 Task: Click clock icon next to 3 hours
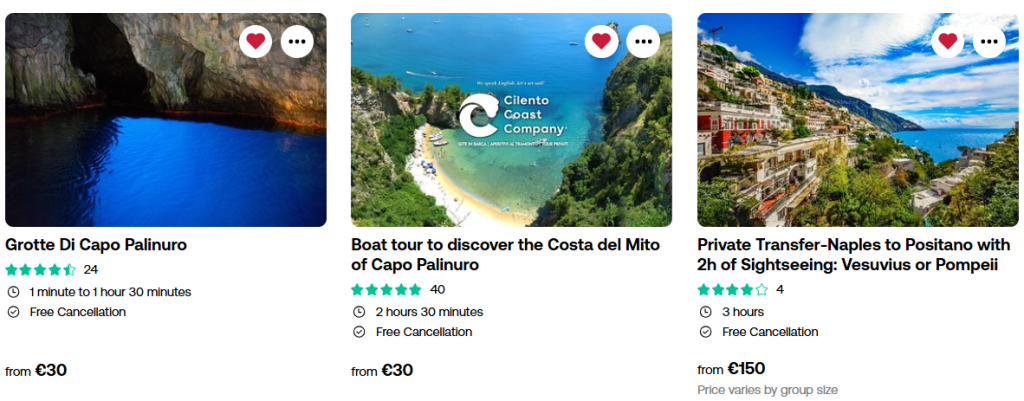705,312
